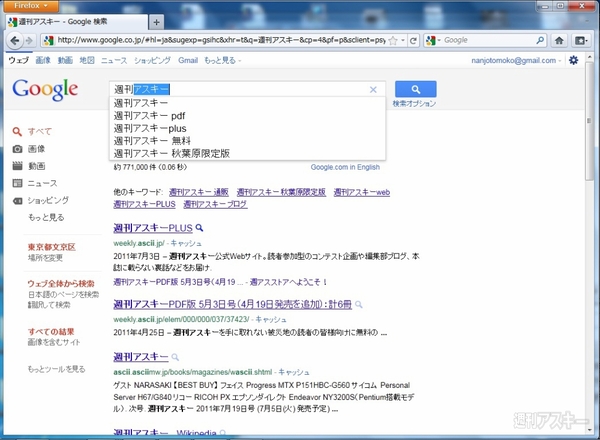Click related keyword 週刊アスキー 通販

coord(199,192)
